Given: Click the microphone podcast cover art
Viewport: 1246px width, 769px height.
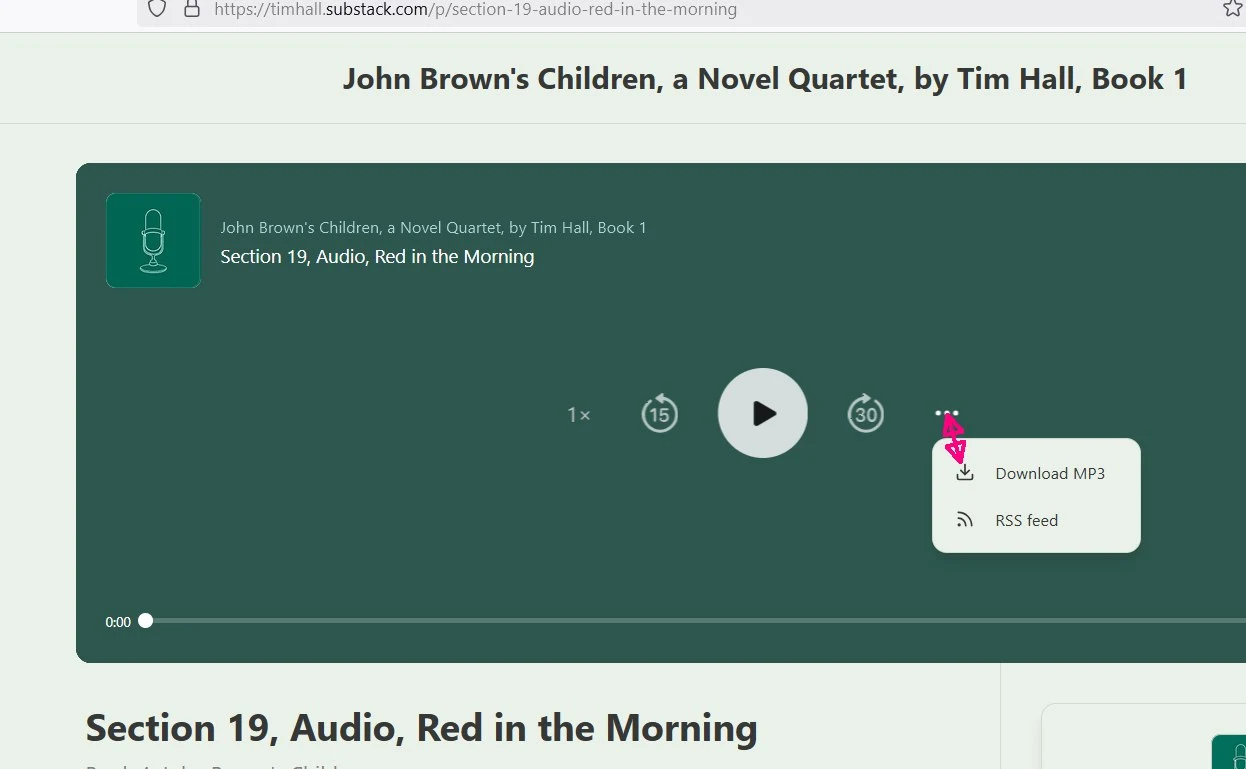Looking at the screenshot, I should 153,240.
